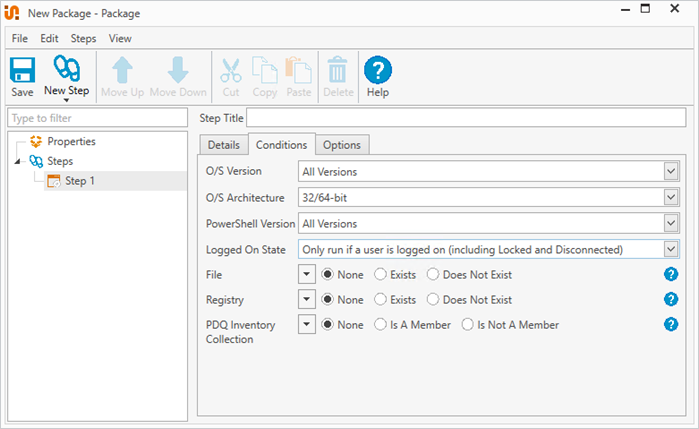Click the Step 1 window icon in tree

[x=54, y=181]
